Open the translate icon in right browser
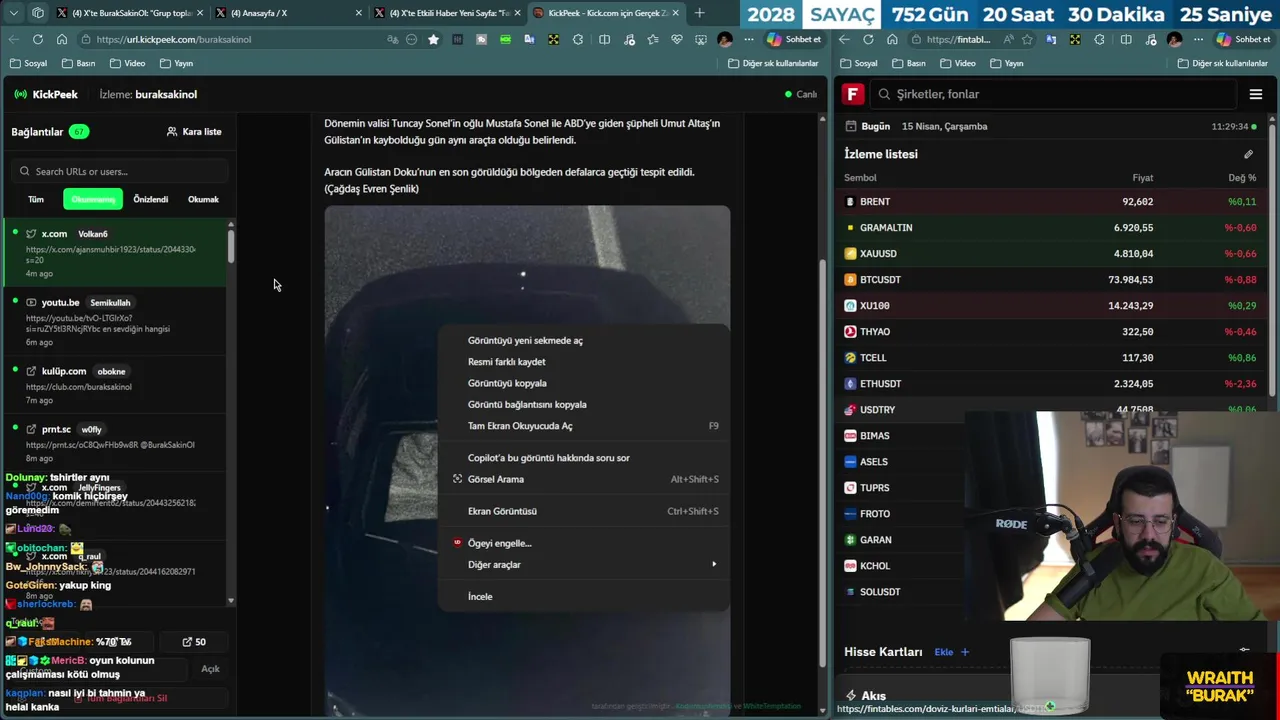The width and height of the screenshot is (1280, 720). [x=1051, y=39]
